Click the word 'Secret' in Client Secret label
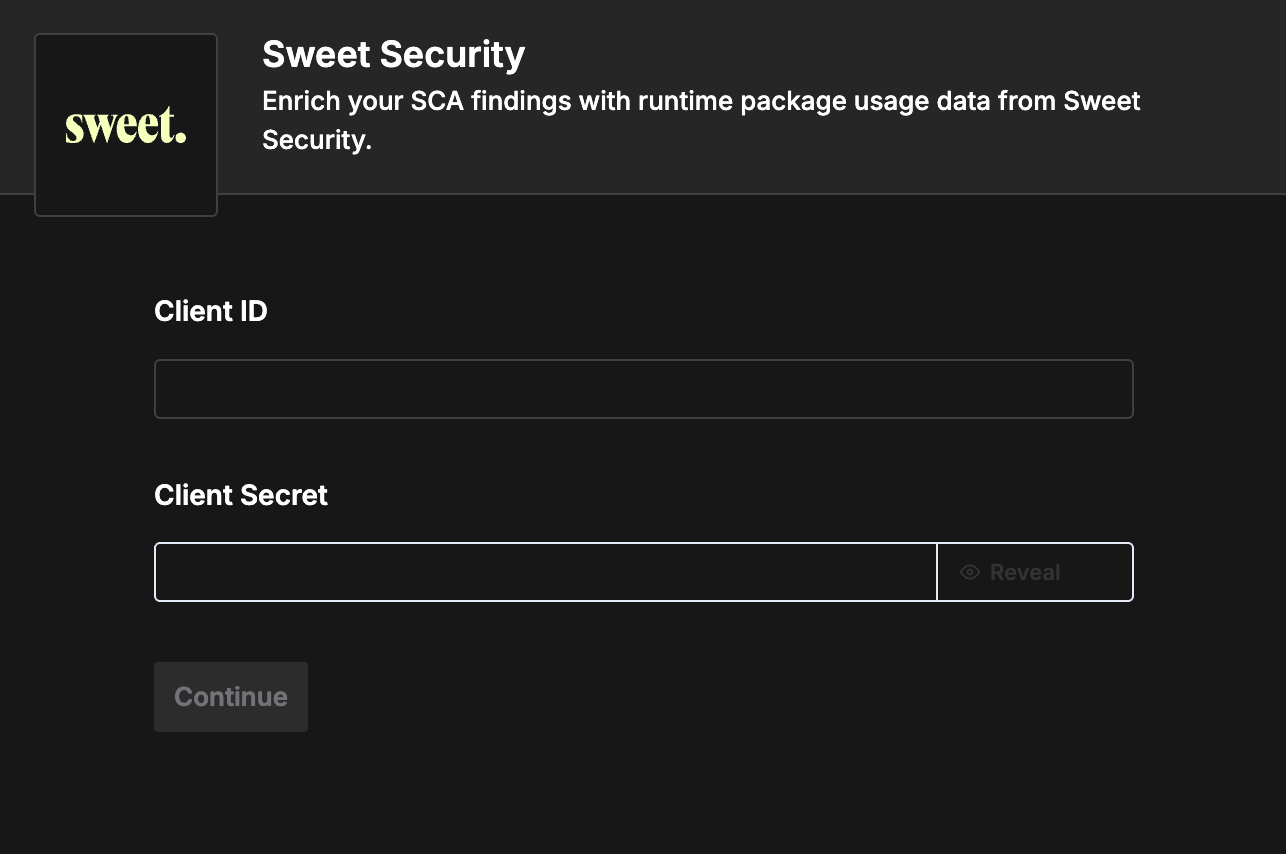1286x854 pixels. (286, 495)
